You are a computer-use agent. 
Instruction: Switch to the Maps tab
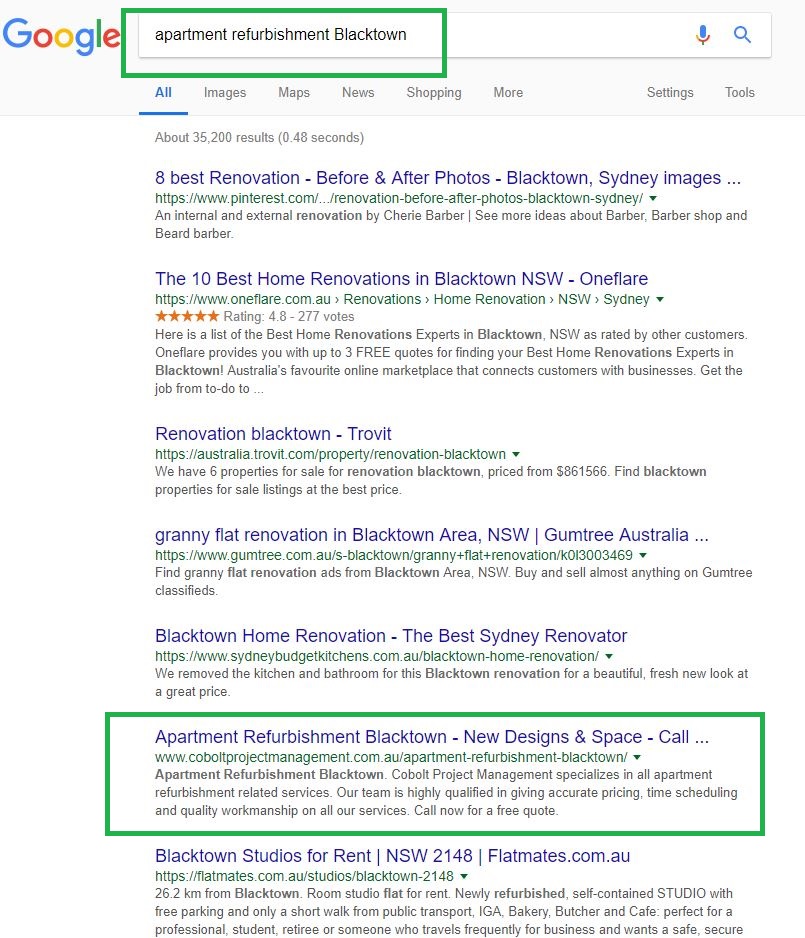coord(294,93)
